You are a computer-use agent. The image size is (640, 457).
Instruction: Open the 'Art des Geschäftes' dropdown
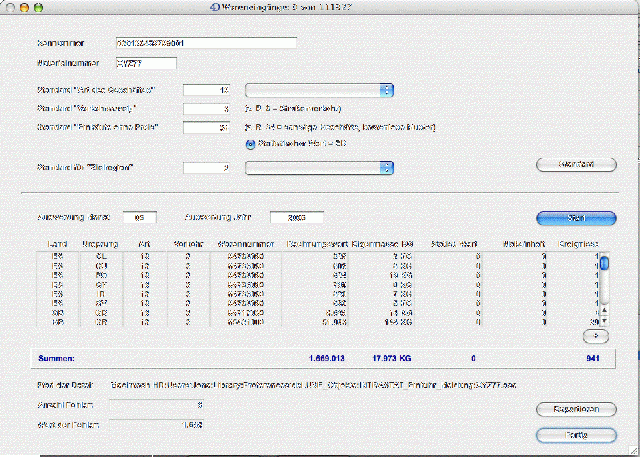[320, 90]
